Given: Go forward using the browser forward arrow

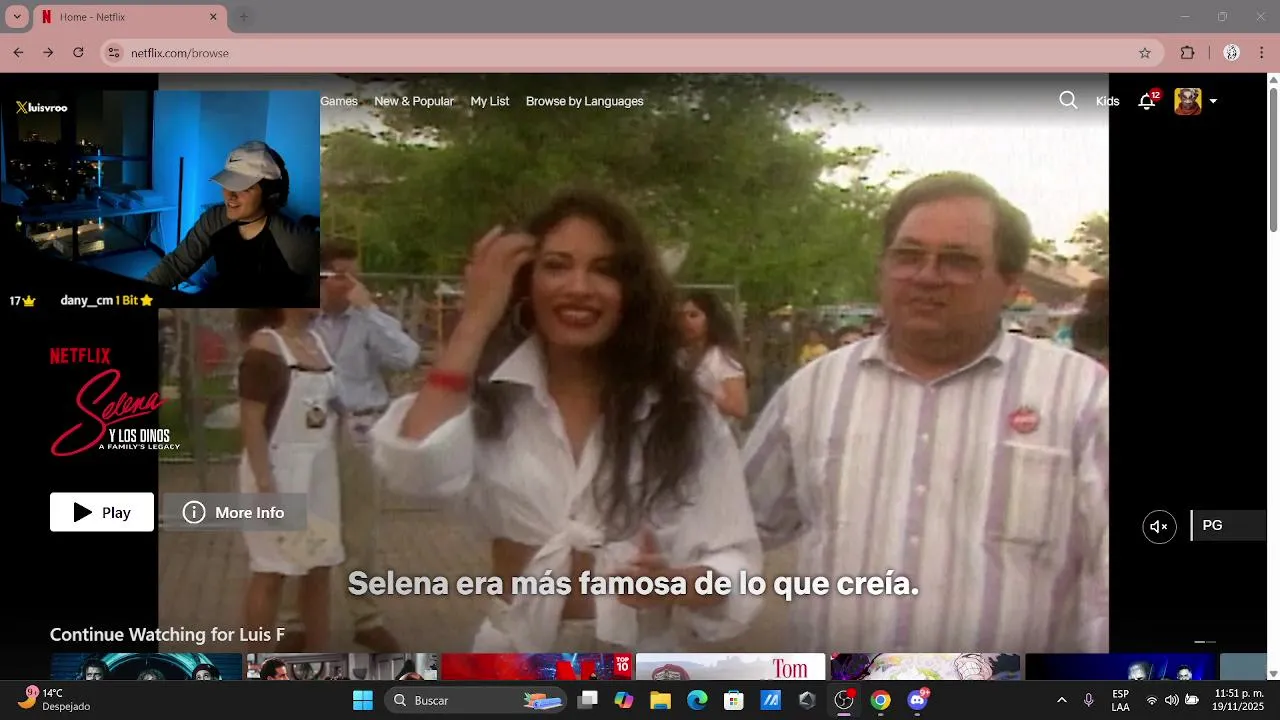Looking at the screenshot, I should pyautogui.click(x=48, y=53).
